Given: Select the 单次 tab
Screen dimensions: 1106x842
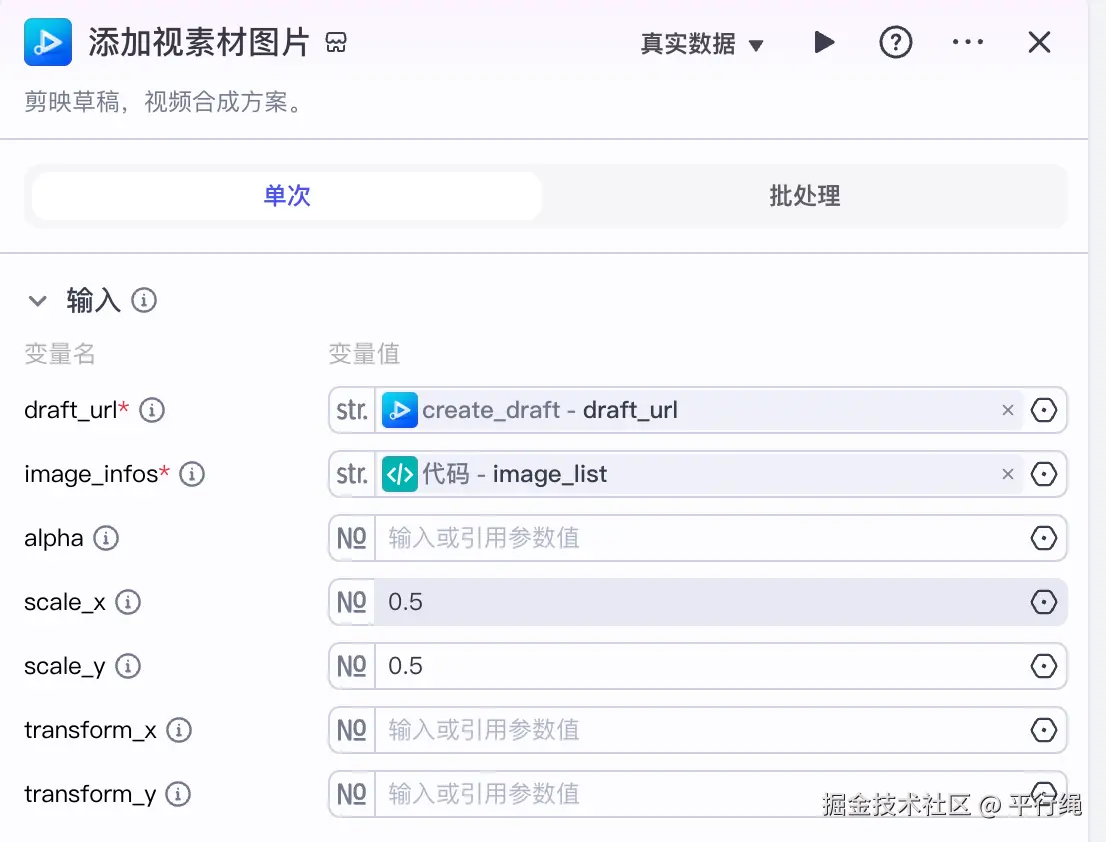Looking at the screenshot, I should pos(287,196).
